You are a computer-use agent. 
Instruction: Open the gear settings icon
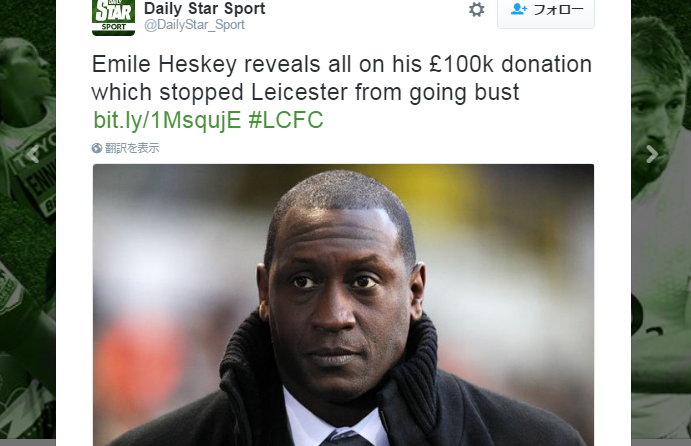point(476,9)
